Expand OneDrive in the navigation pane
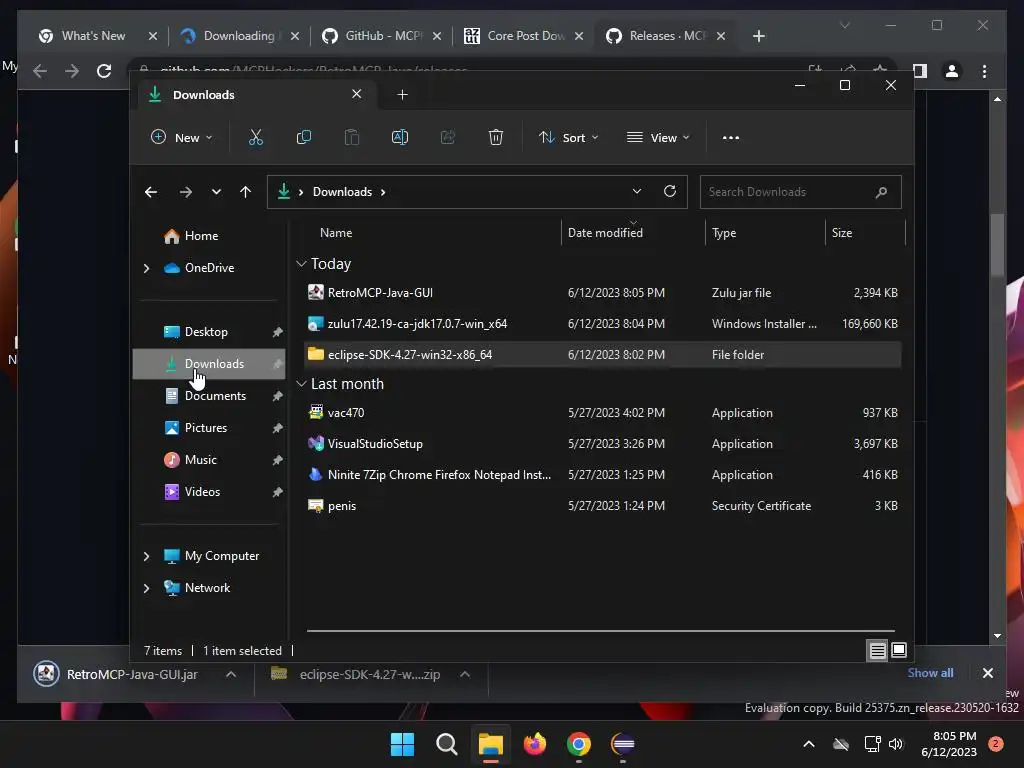1024x768 pixels. click(x=146, y=268)
